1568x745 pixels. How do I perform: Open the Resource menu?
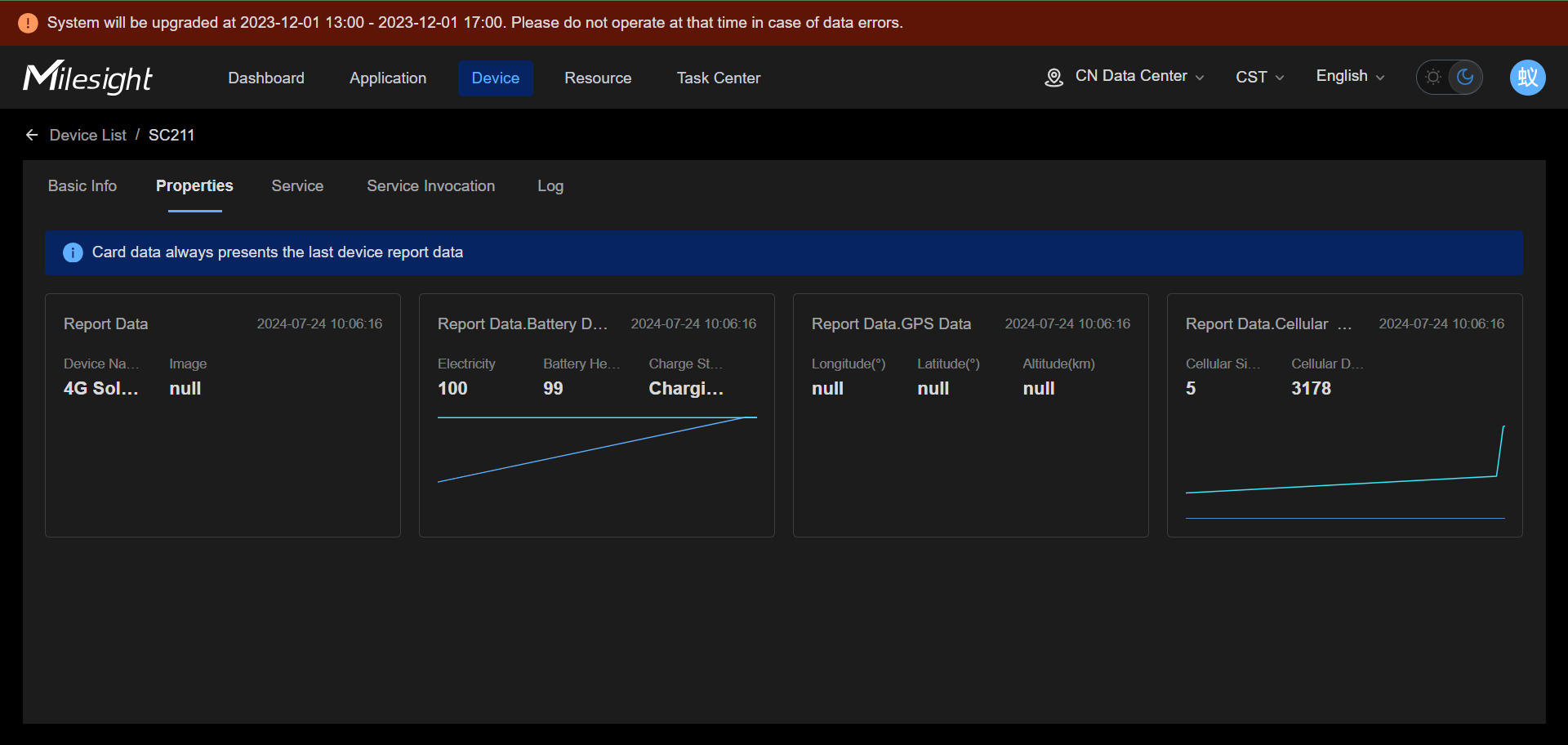(x=598, y=78)
